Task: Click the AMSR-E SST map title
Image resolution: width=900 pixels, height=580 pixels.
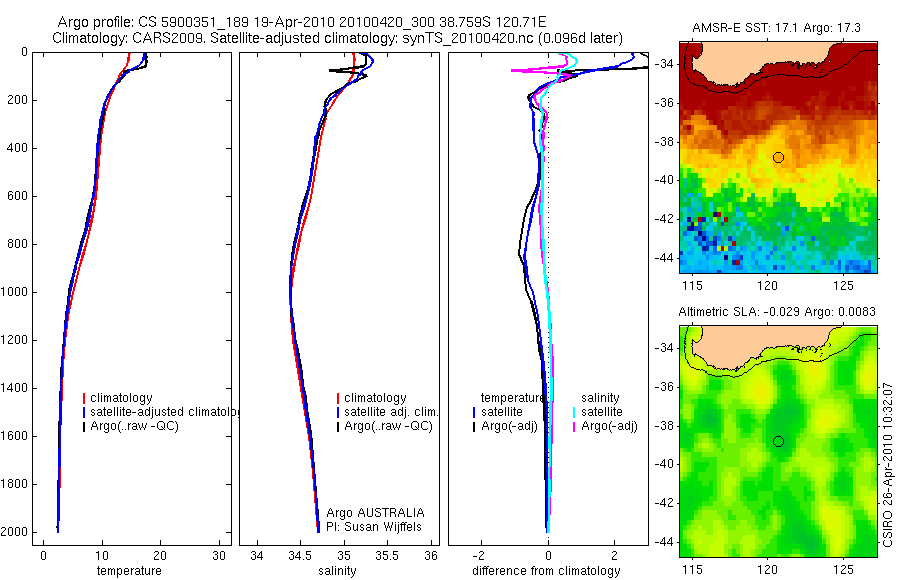Action: [776, 28]
